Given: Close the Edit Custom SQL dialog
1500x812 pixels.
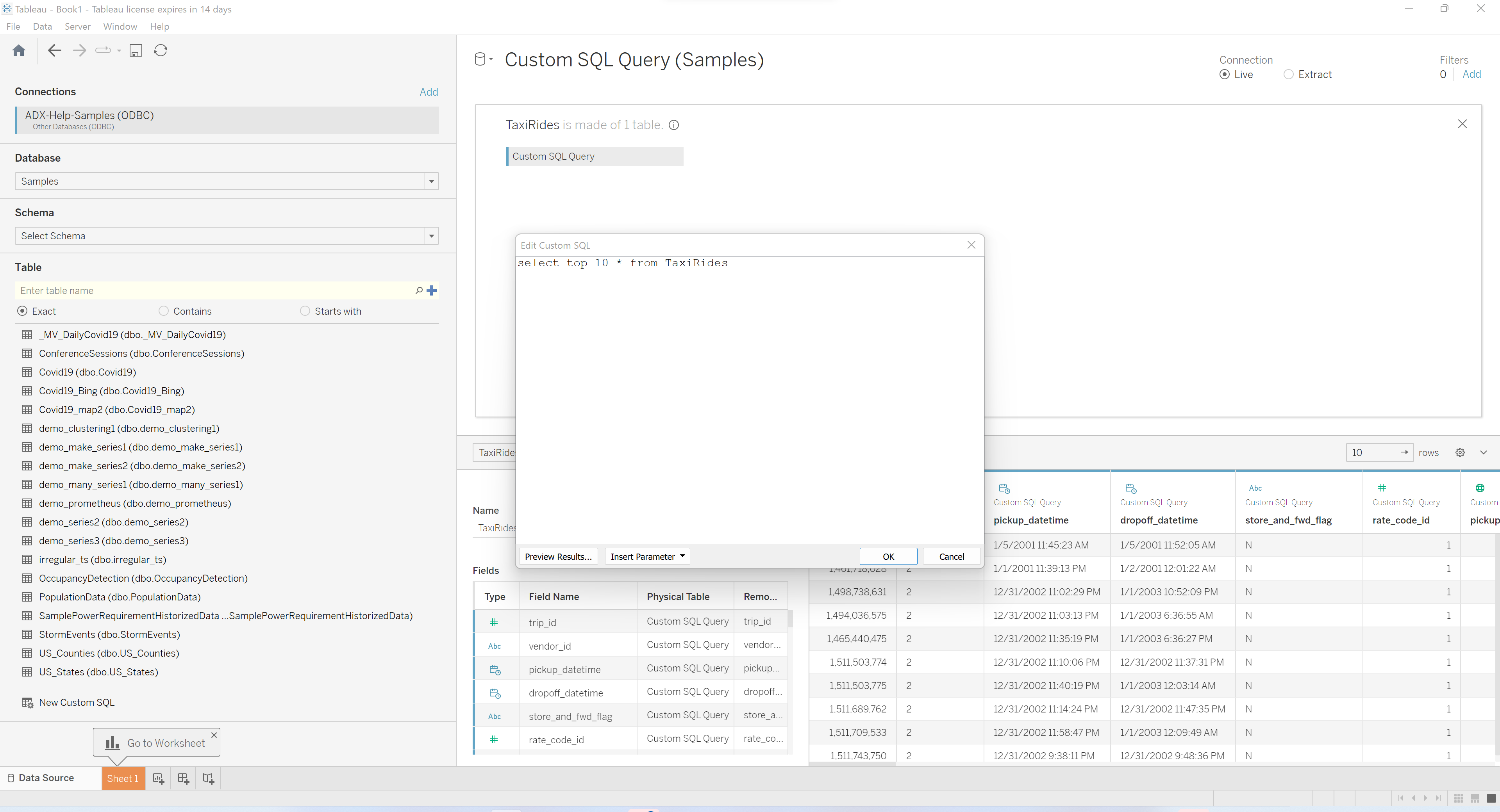Looking at the screenshot, I should (971, 245).
